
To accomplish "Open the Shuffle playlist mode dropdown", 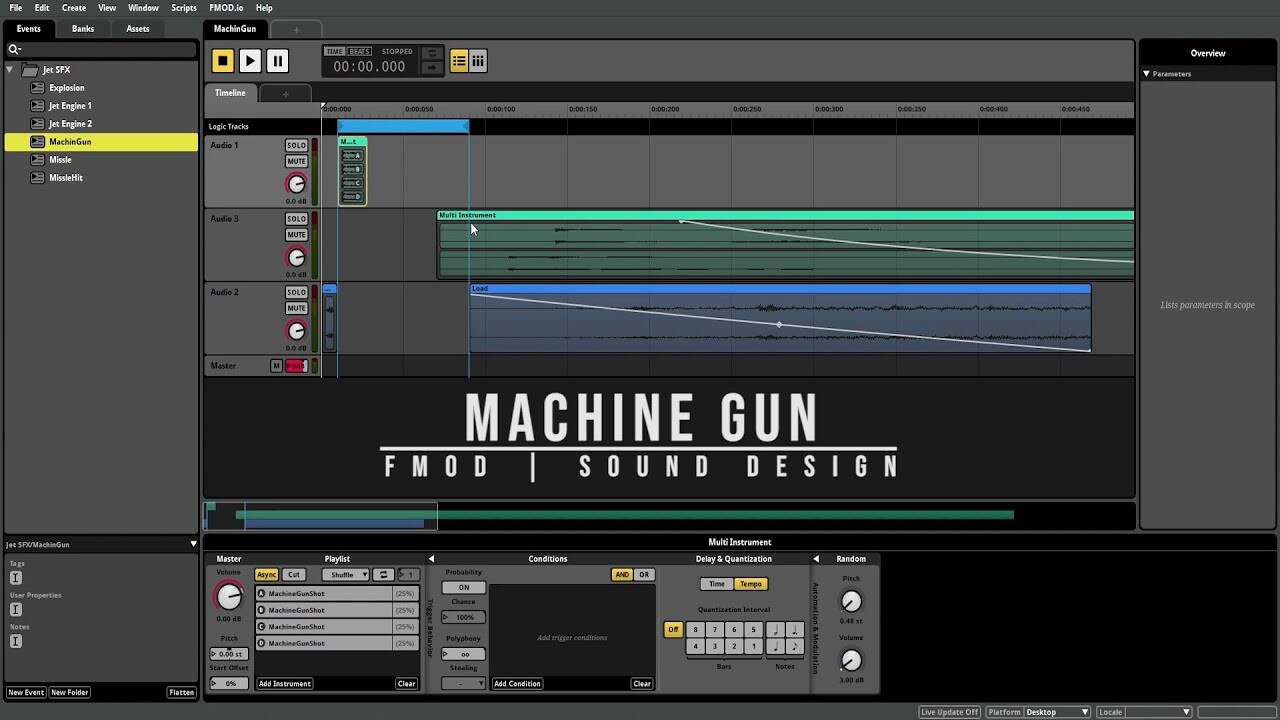I will 345,574.
